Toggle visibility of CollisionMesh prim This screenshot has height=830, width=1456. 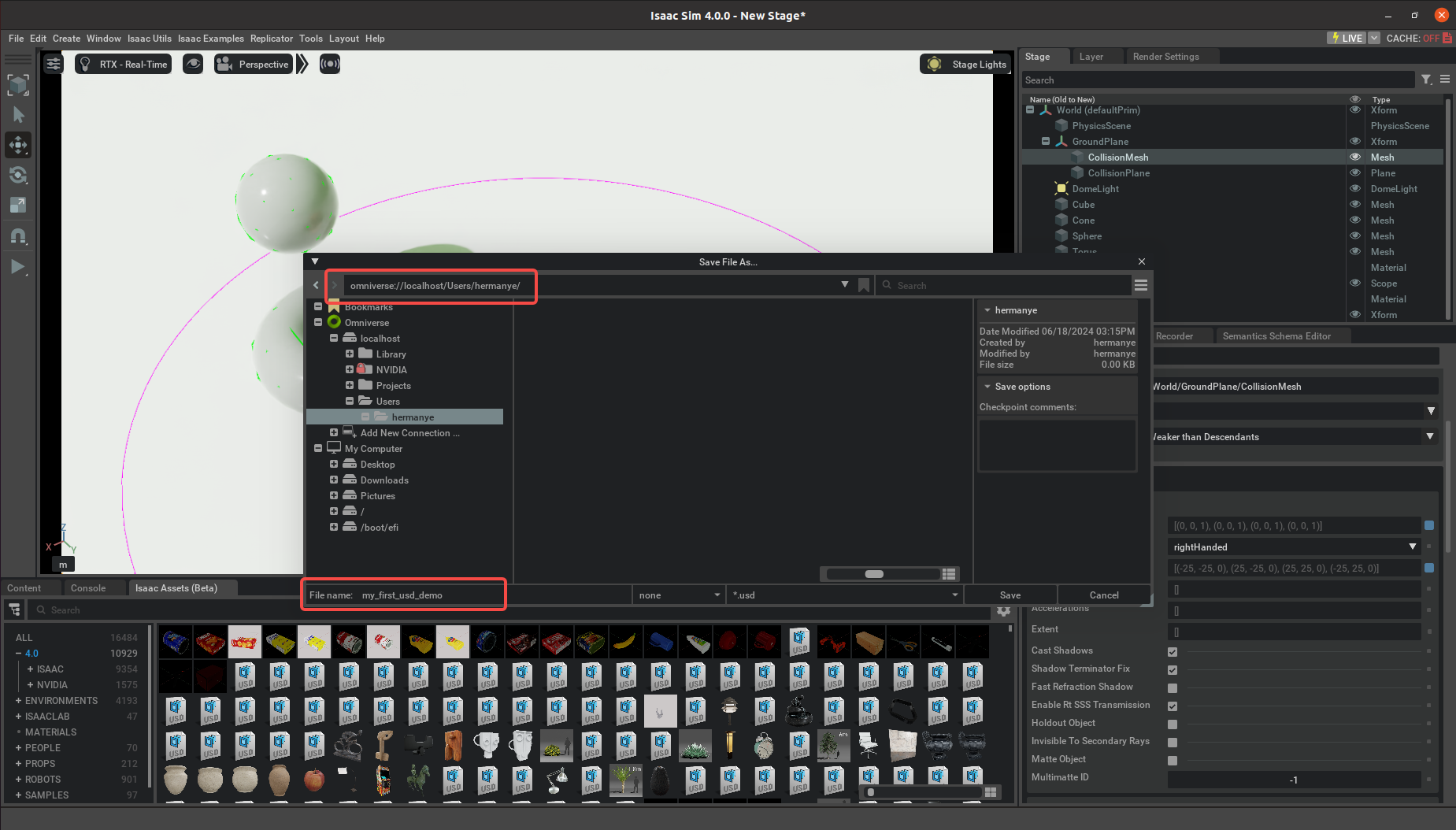(x=1355, y=157)
